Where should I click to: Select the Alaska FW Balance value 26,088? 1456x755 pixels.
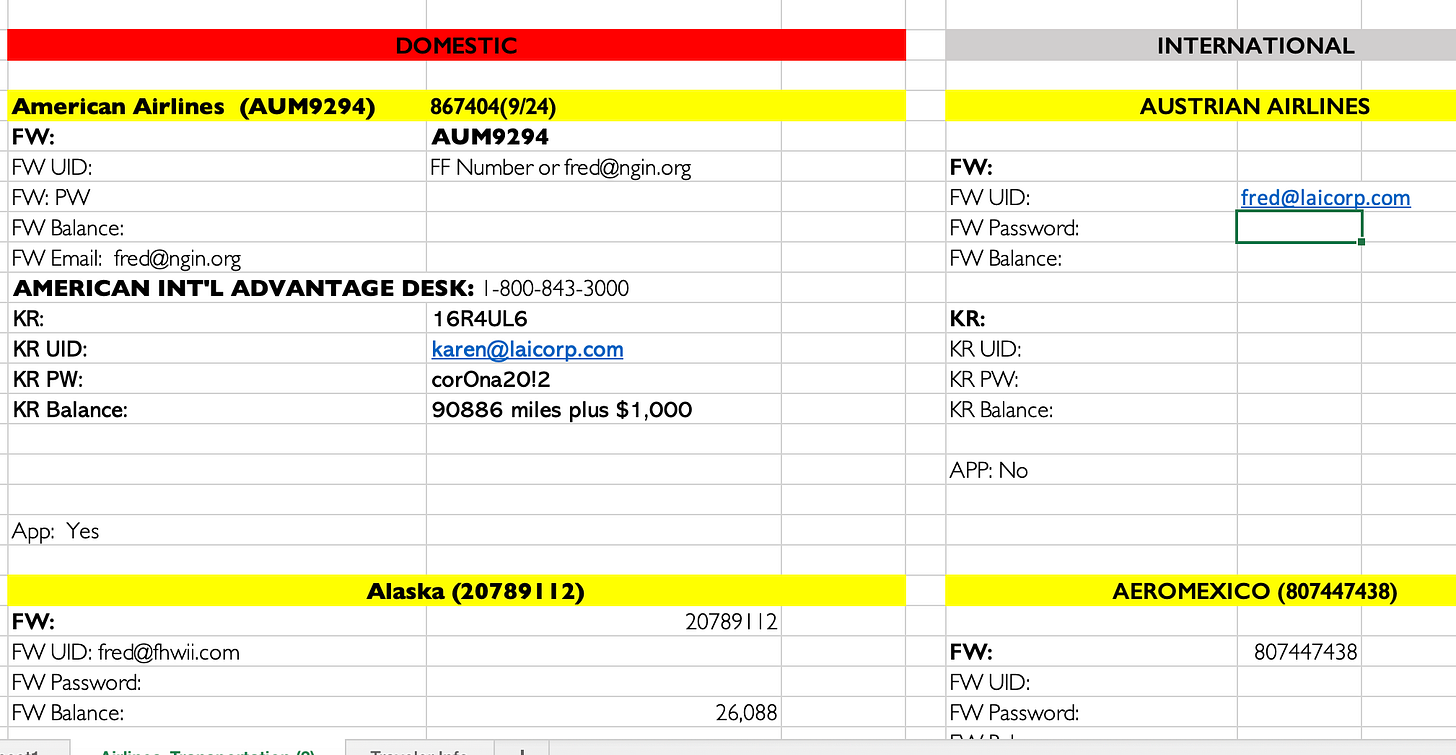tap(604, 712)
